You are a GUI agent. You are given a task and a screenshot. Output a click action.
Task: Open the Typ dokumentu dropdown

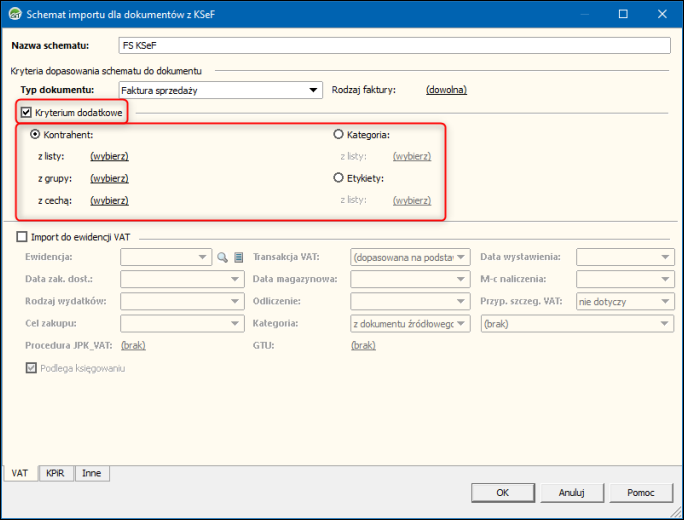[x=220, y=90]
